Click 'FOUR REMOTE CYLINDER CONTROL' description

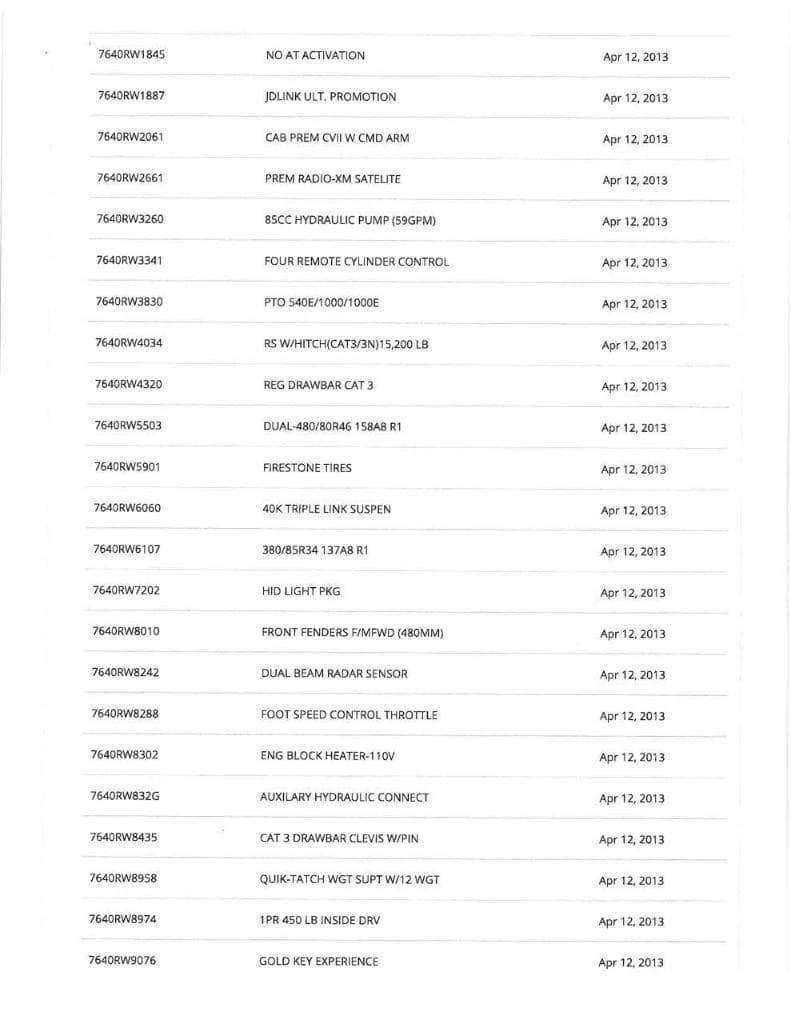click(356, 262)
